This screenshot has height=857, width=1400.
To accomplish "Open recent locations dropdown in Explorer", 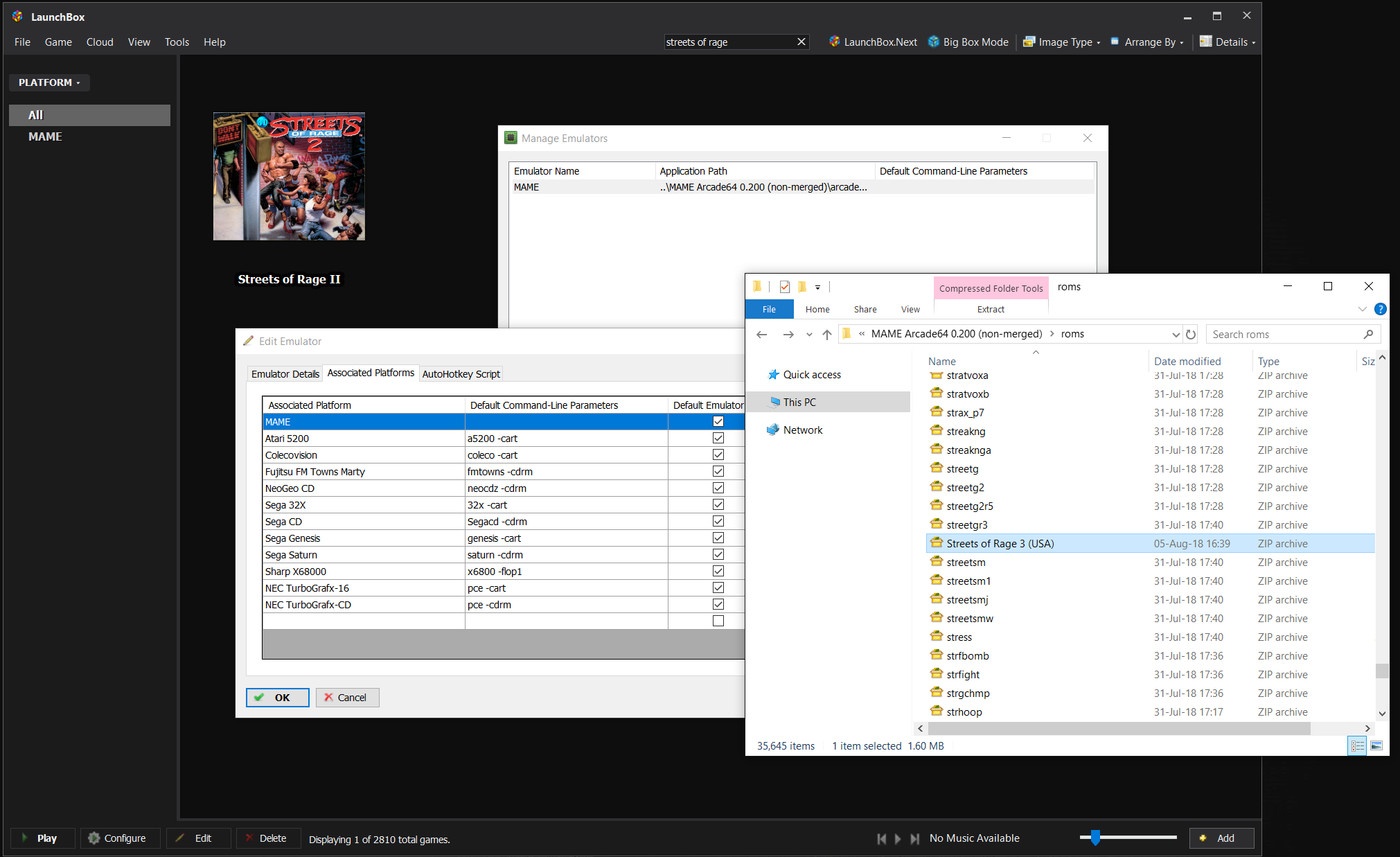I will click(x=809, y=335).
